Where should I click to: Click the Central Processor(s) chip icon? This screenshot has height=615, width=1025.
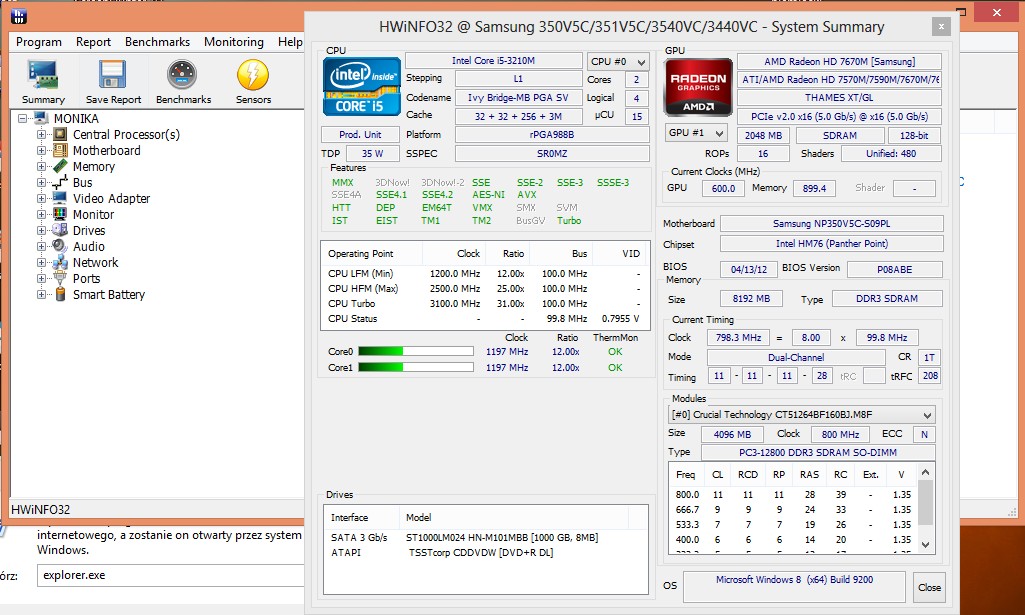coord(60,135)
